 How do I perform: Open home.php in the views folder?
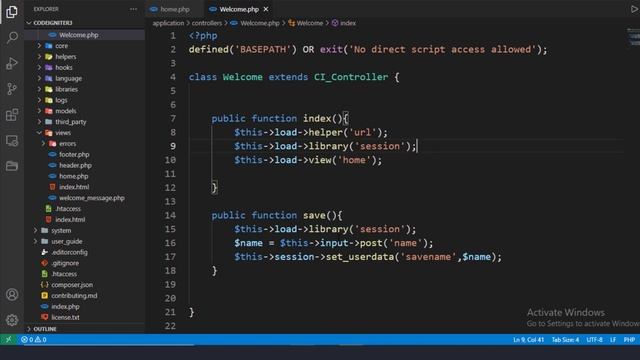click(73, 176)
